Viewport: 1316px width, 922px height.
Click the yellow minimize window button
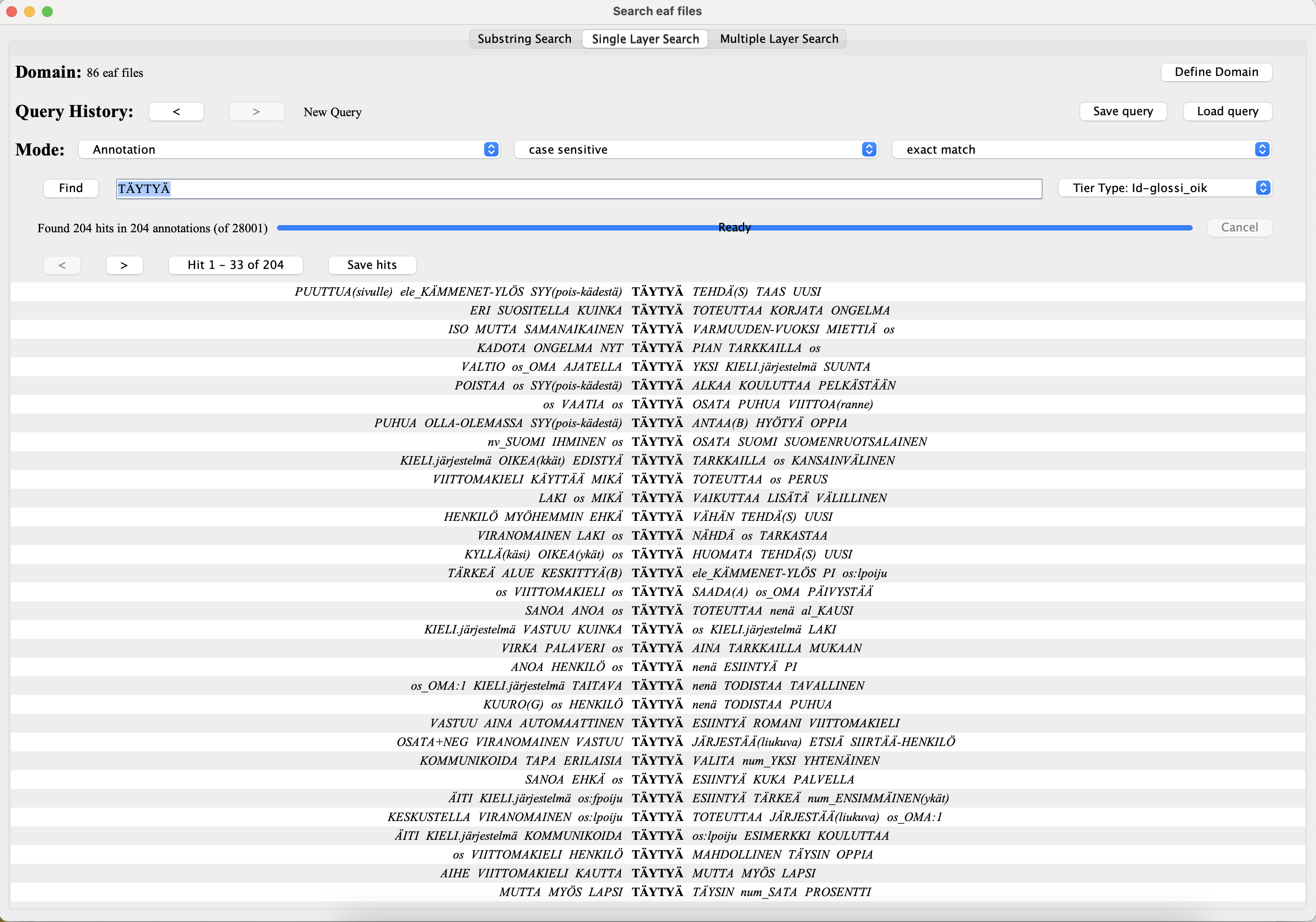point(29,12)
